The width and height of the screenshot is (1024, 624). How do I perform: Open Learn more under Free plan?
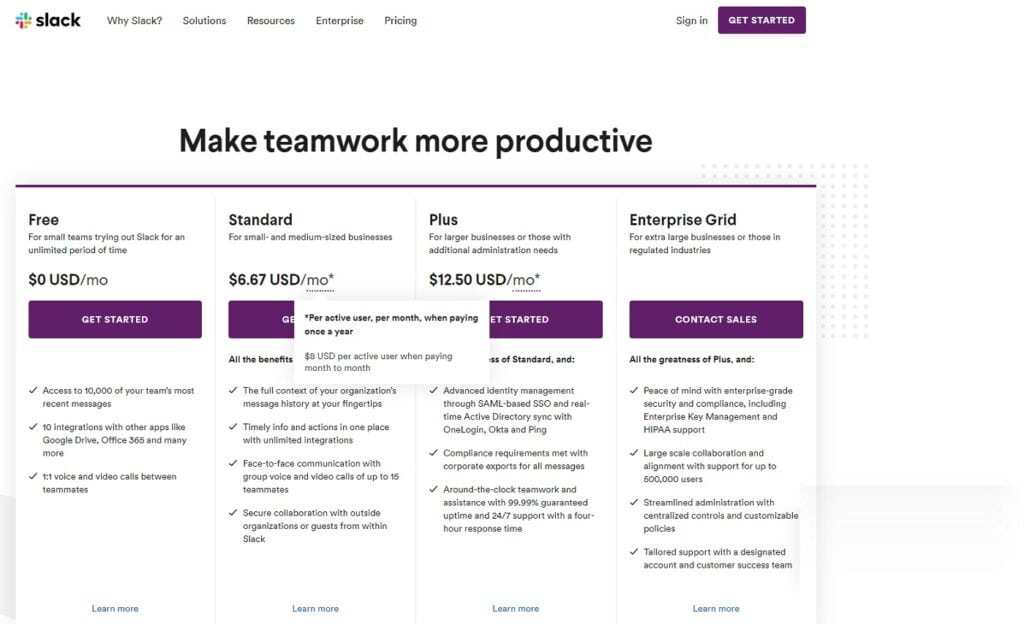(x=115, y=608)
